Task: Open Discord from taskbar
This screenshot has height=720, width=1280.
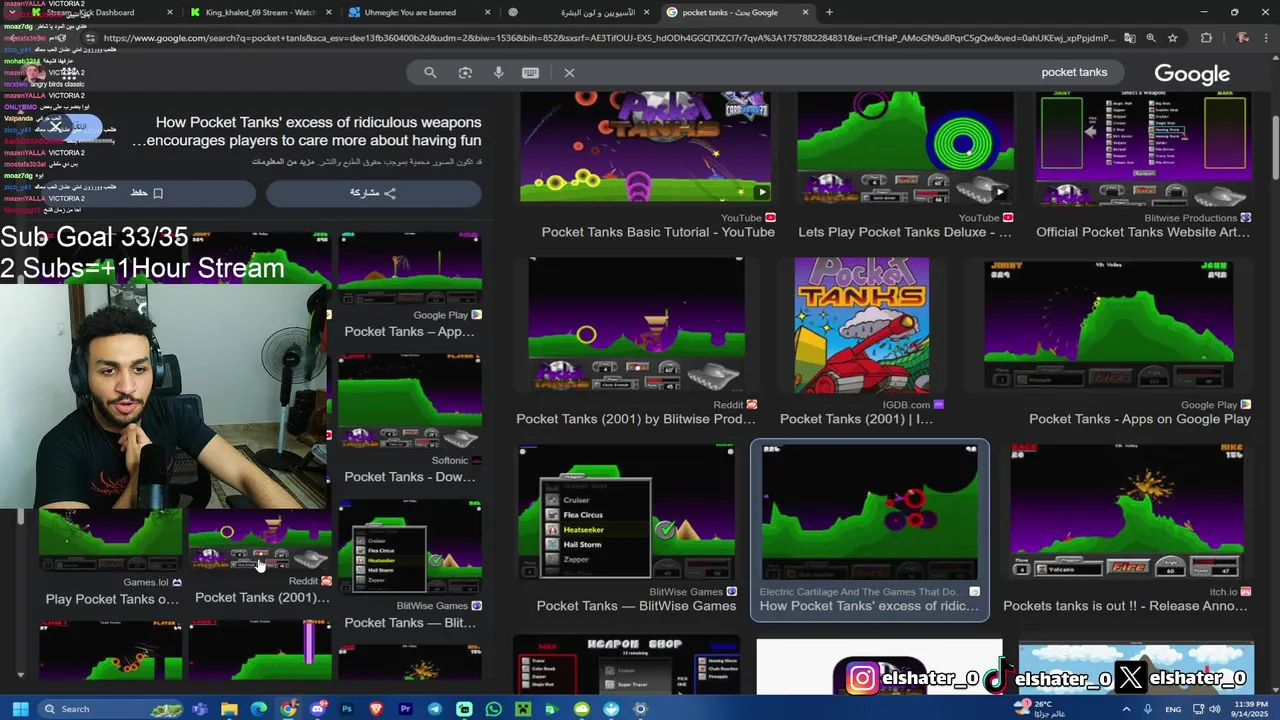Action: click(x=318, y=709)
